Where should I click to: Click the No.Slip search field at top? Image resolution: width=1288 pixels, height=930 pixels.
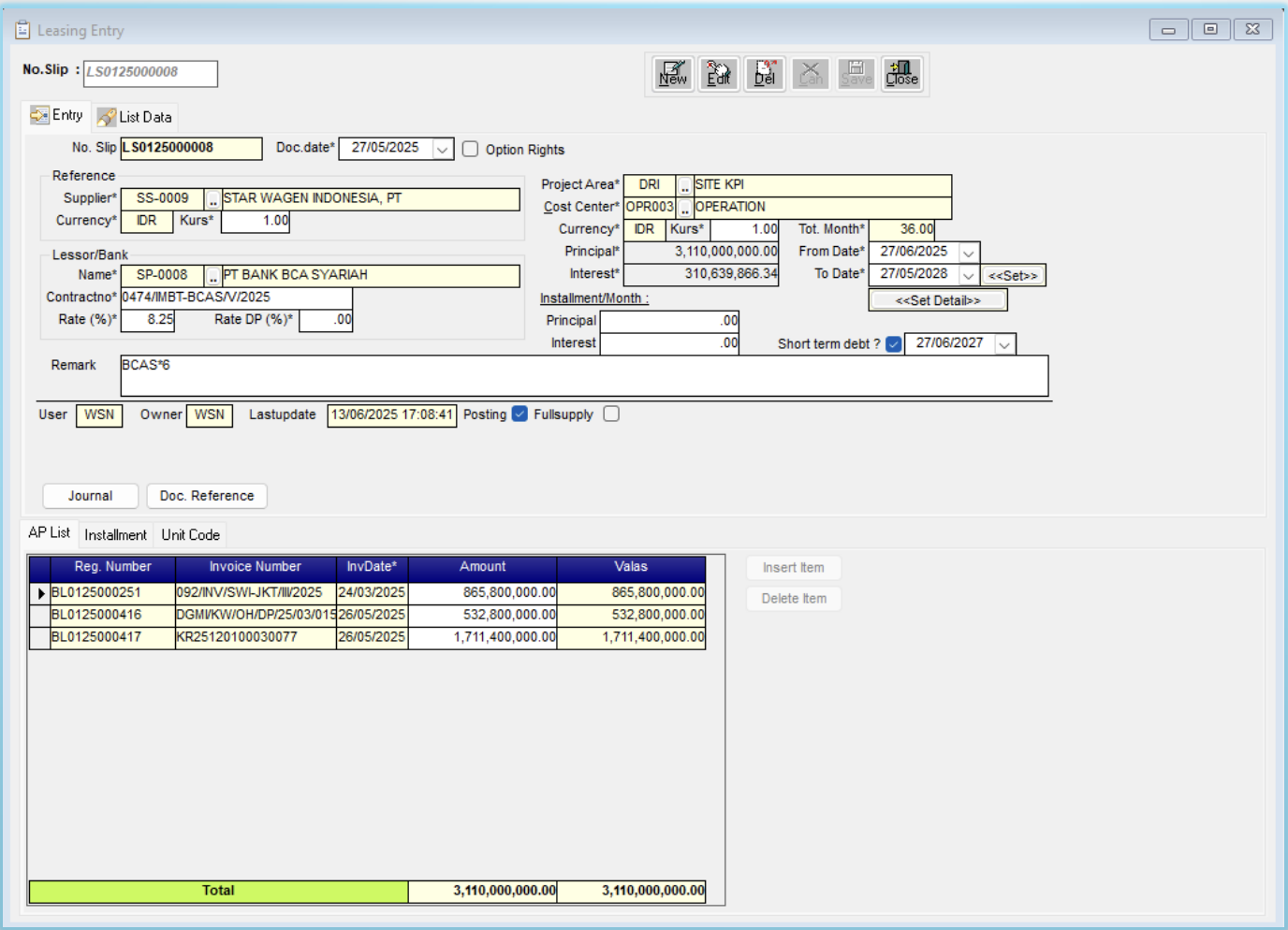click(x=151, y=73)
